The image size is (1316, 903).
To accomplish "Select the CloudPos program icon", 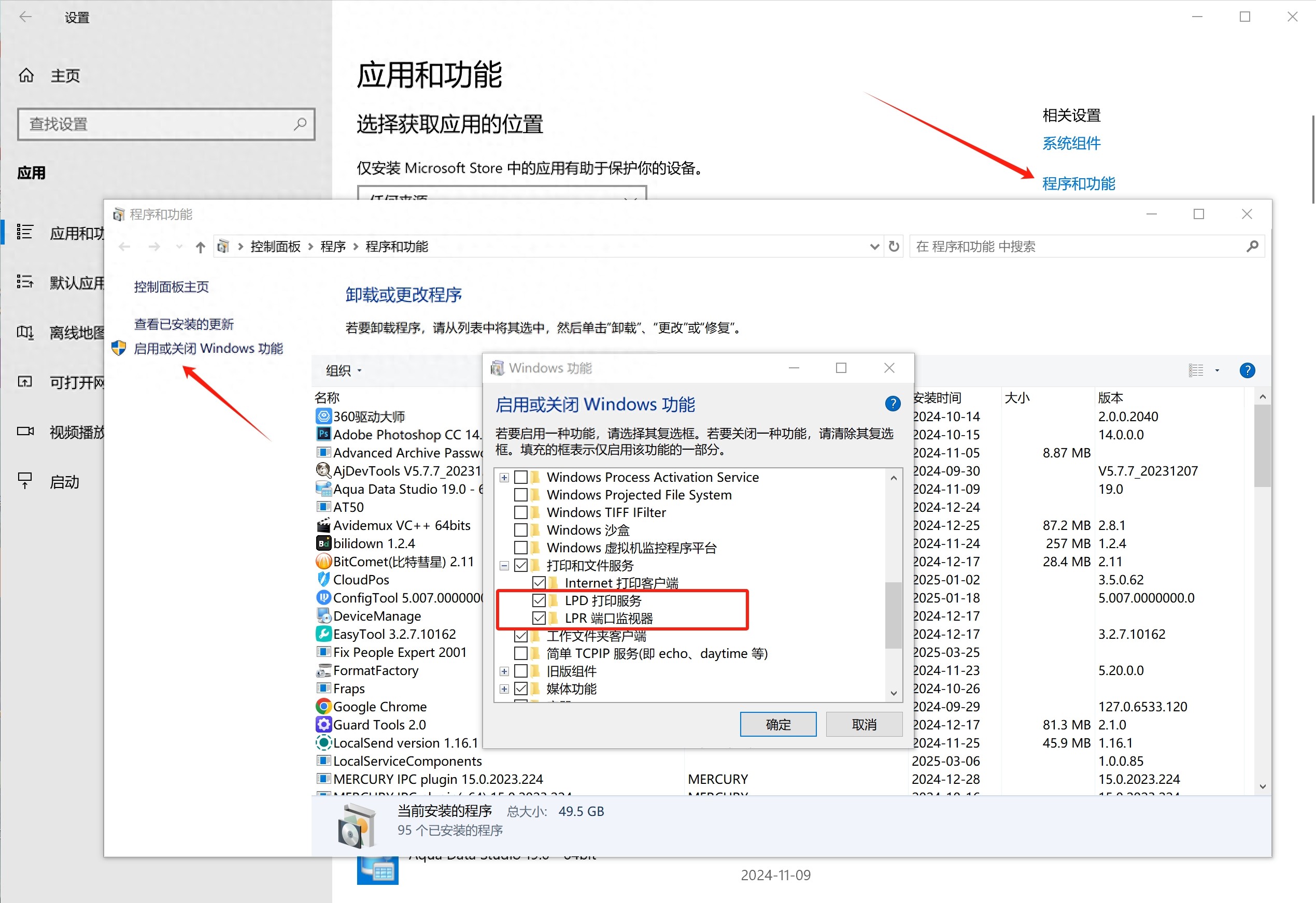I will click(323, 579).
